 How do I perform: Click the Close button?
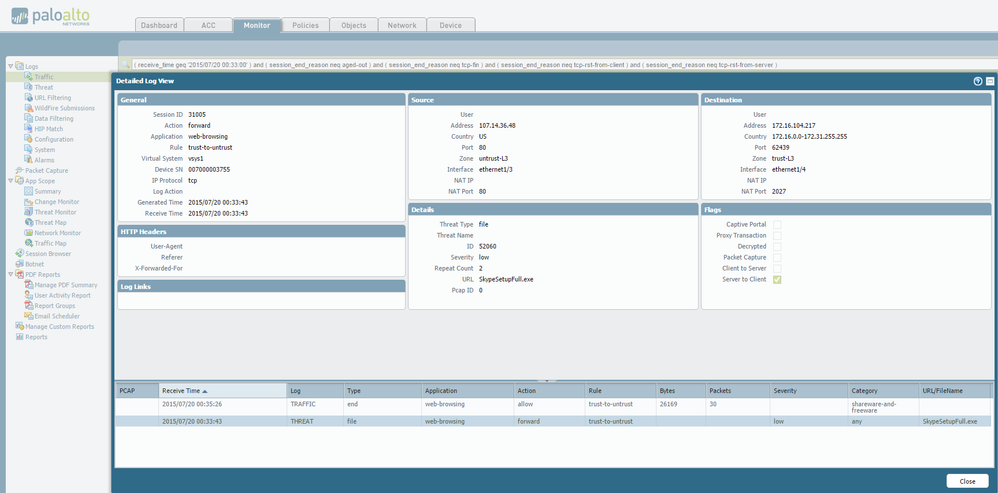[x=967, y=482]
